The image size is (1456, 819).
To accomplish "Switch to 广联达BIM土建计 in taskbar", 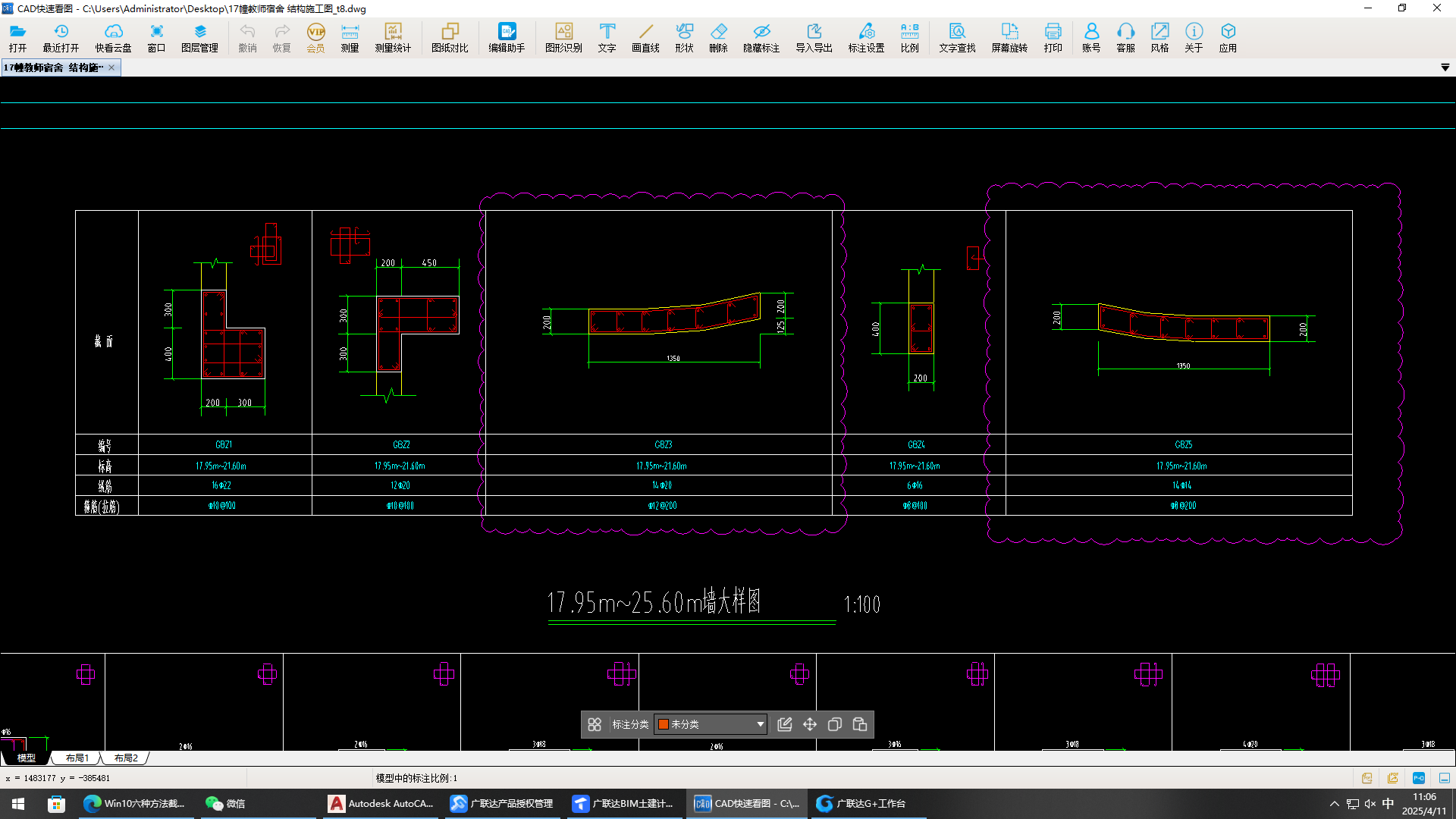I will (x=623, y=804).
